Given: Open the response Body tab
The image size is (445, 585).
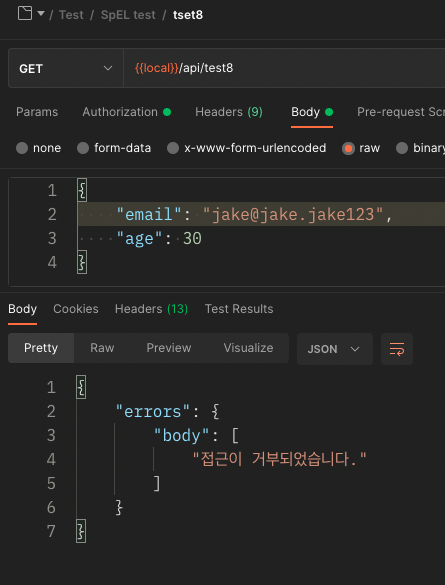Looking at the screenshot, I should 22,309.
